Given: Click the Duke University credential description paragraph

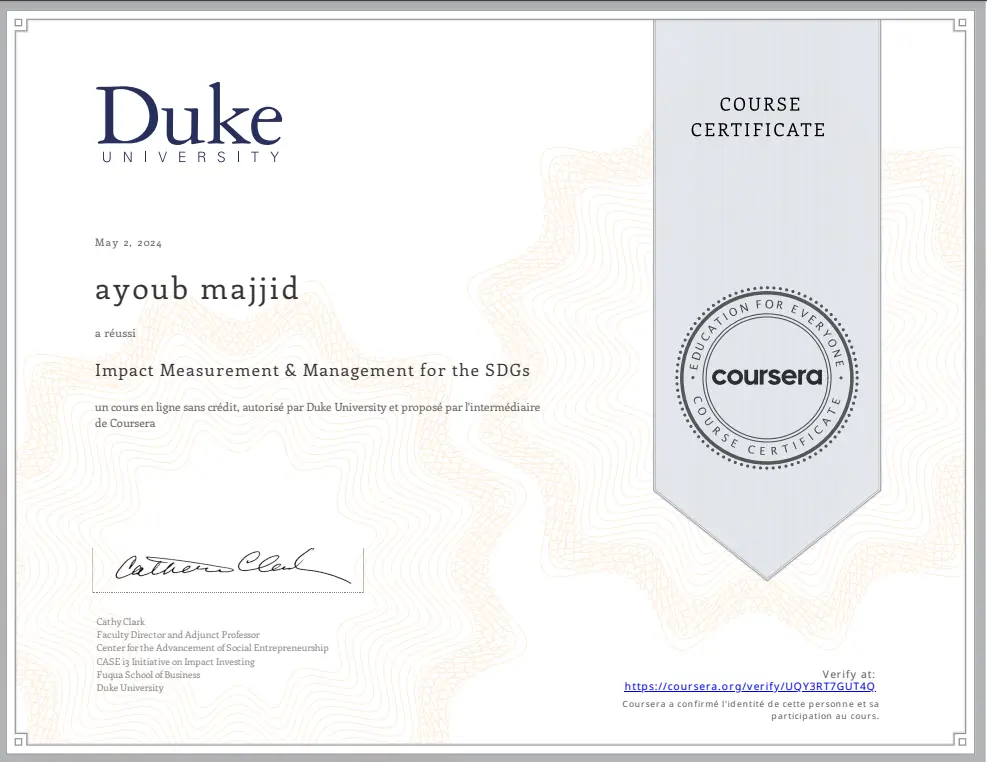Looking at the screenshot, I should pyautogui.click(x=317, y=414).
